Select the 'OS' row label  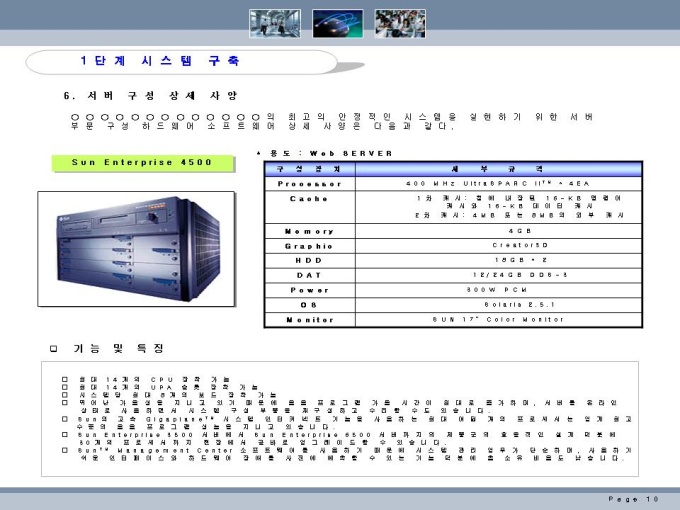[310, 305]
